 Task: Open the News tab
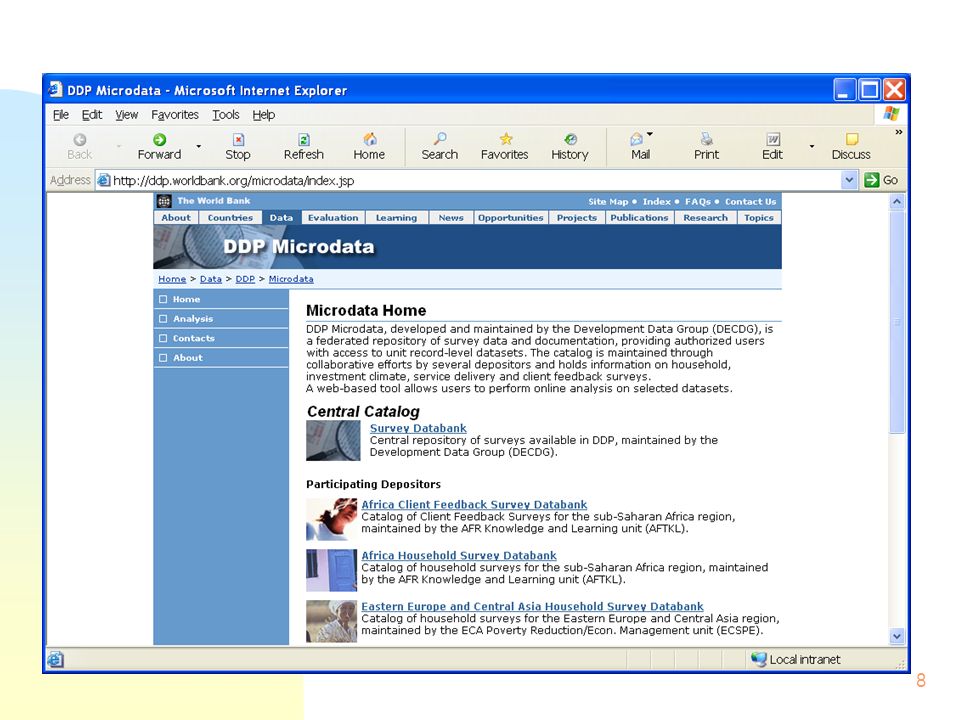point(451,217)
